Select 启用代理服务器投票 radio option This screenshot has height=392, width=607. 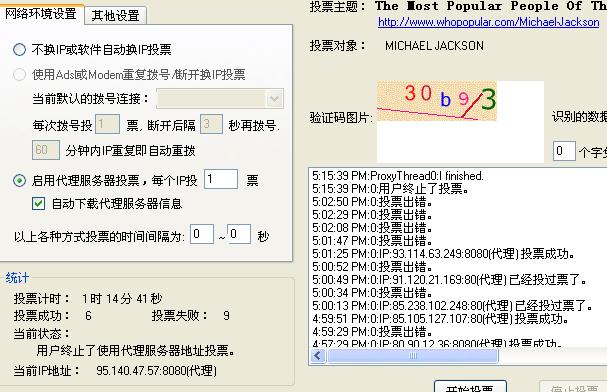pos(19,180)
